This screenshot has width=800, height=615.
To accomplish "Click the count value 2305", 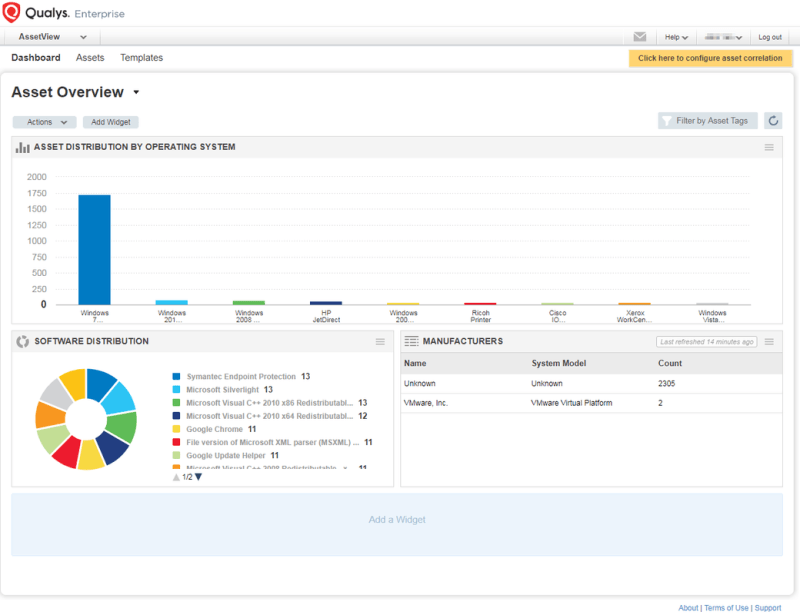I will pyautogui.click(x=666, y=384).
